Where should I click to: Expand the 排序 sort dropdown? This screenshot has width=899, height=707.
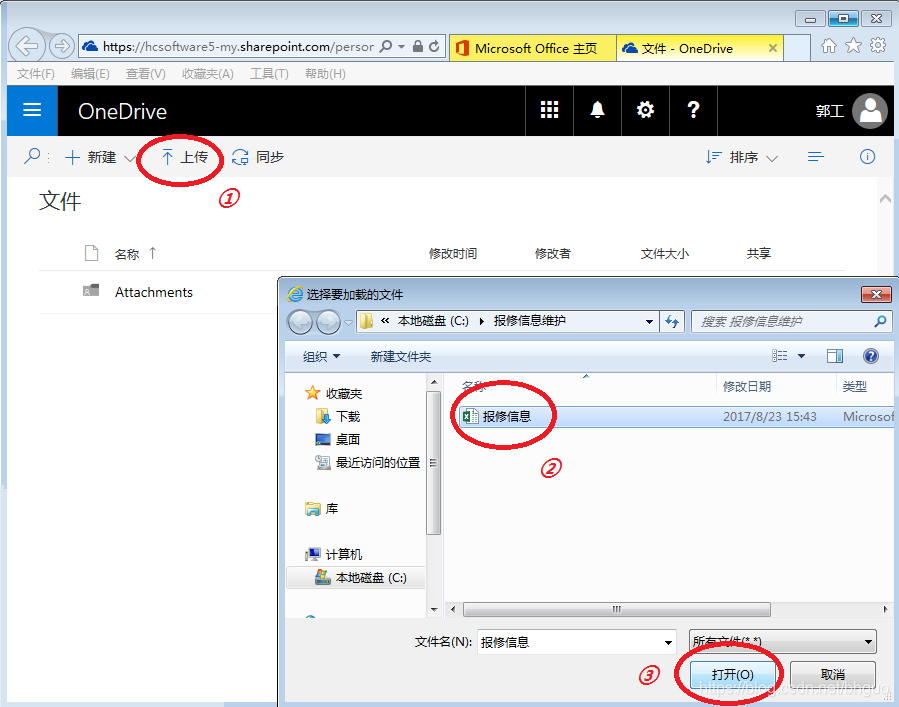[772, 158]
